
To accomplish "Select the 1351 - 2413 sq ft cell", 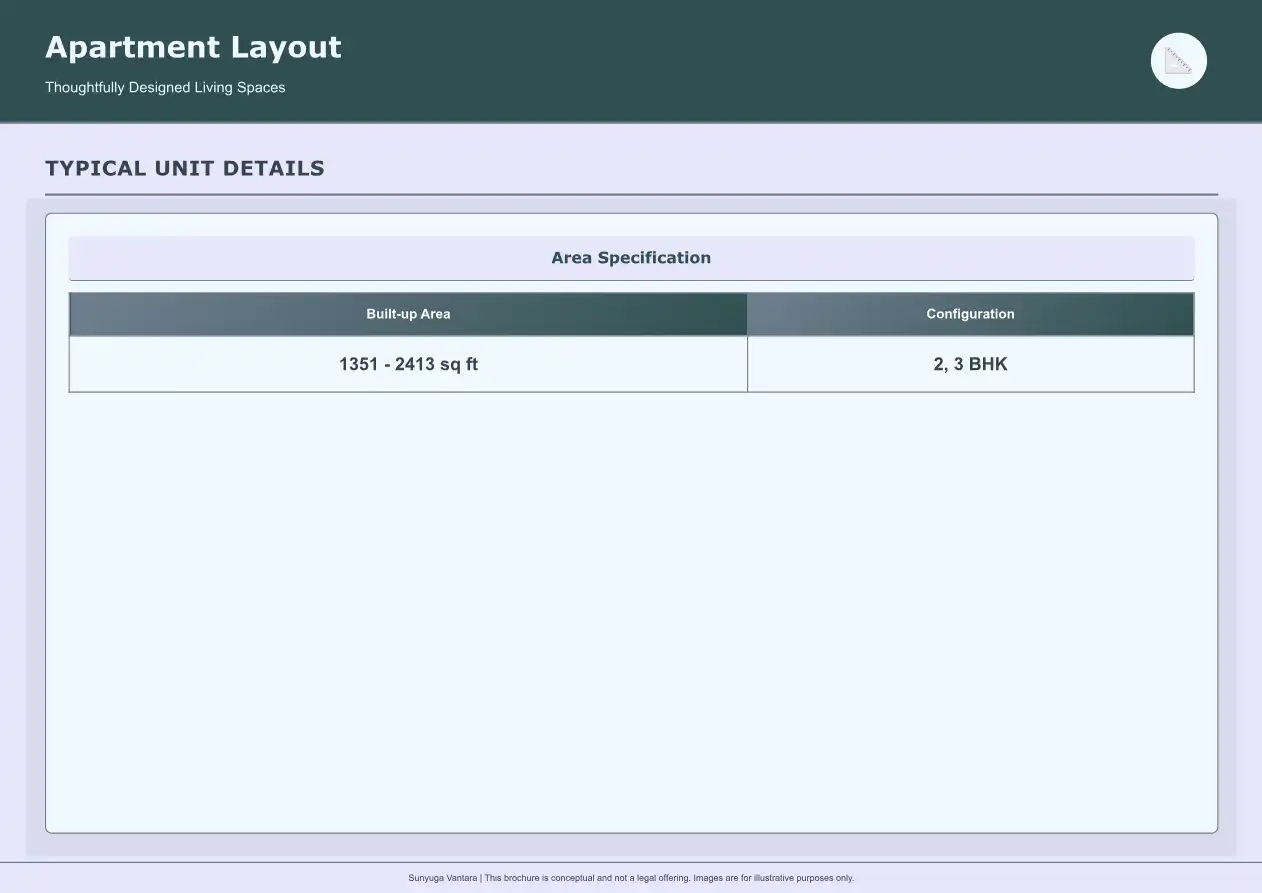I will pyautogui.click(x=408, y=364).
